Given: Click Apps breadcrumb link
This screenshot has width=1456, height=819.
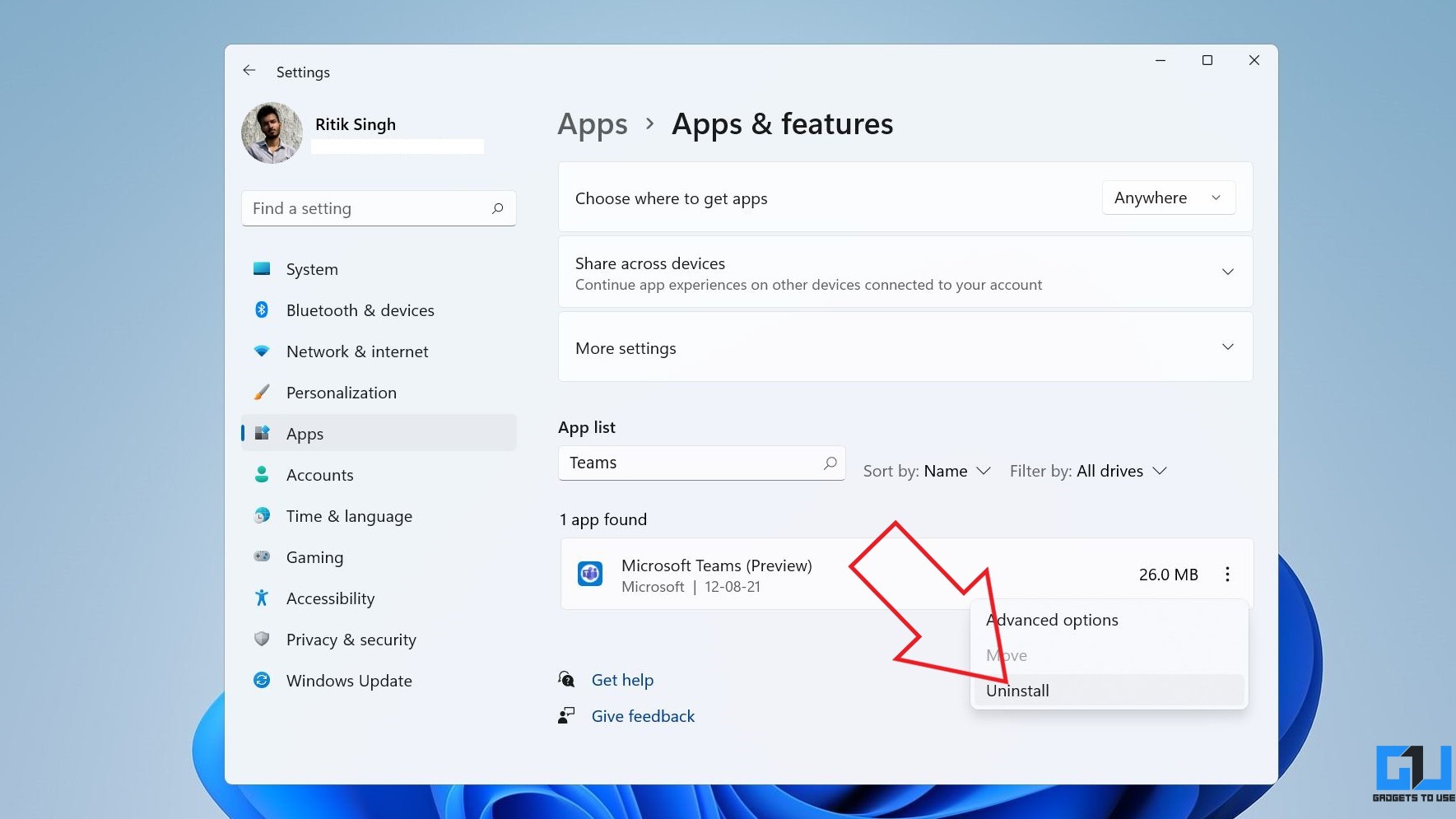Looking at the screenshot, I should (593, 124).
